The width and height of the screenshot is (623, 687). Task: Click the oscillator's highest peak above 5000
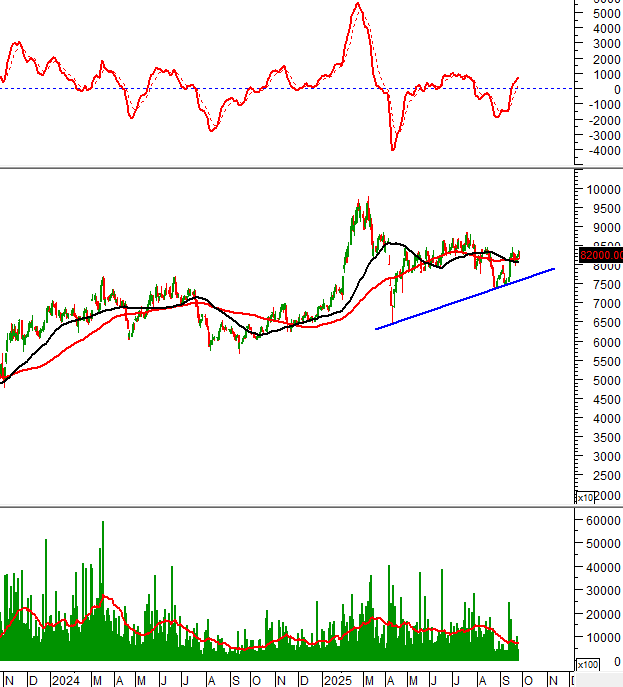[x=357, y=4]
